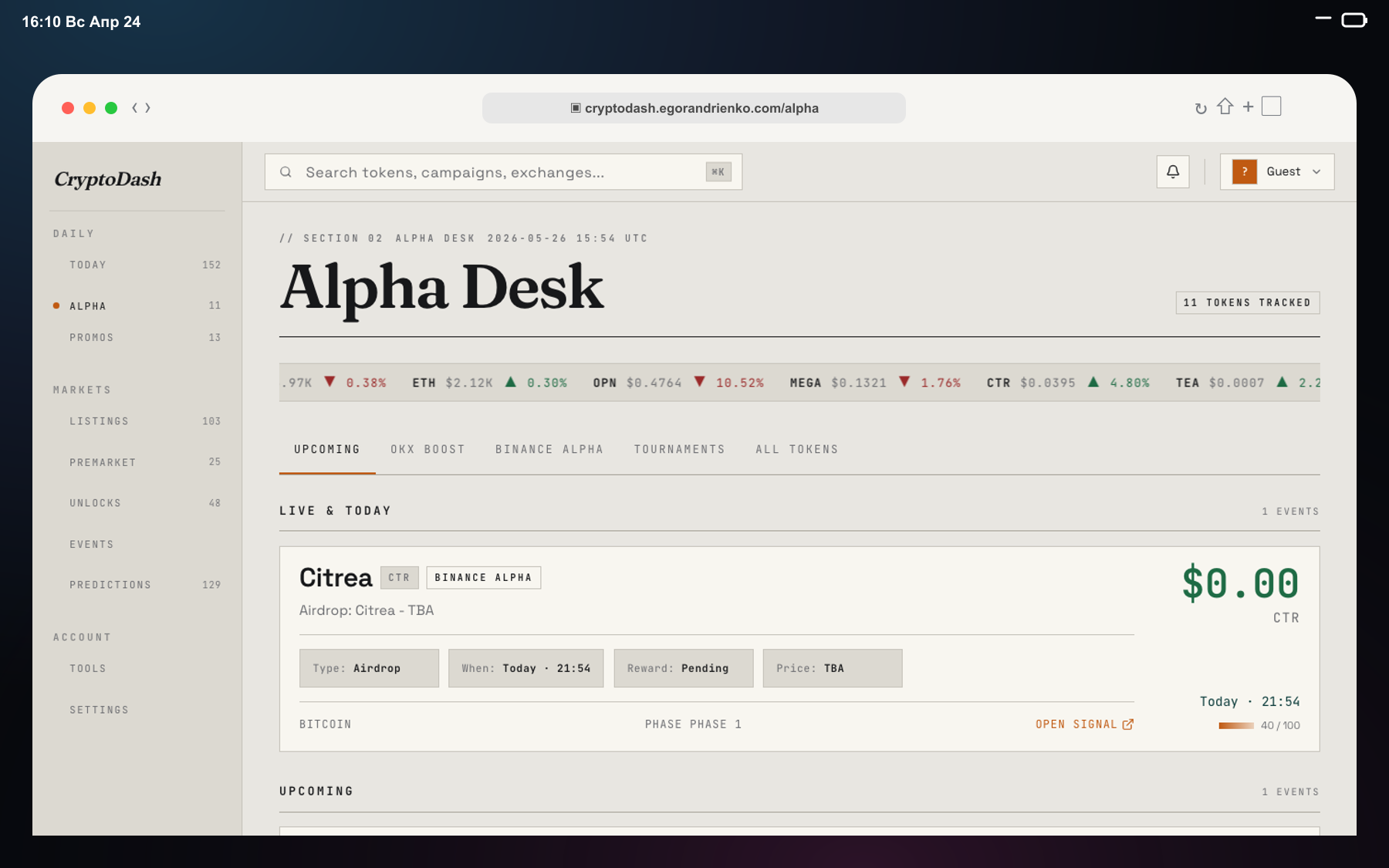Click the browser share icon
1389x868 pixels.
point(1225,106)
